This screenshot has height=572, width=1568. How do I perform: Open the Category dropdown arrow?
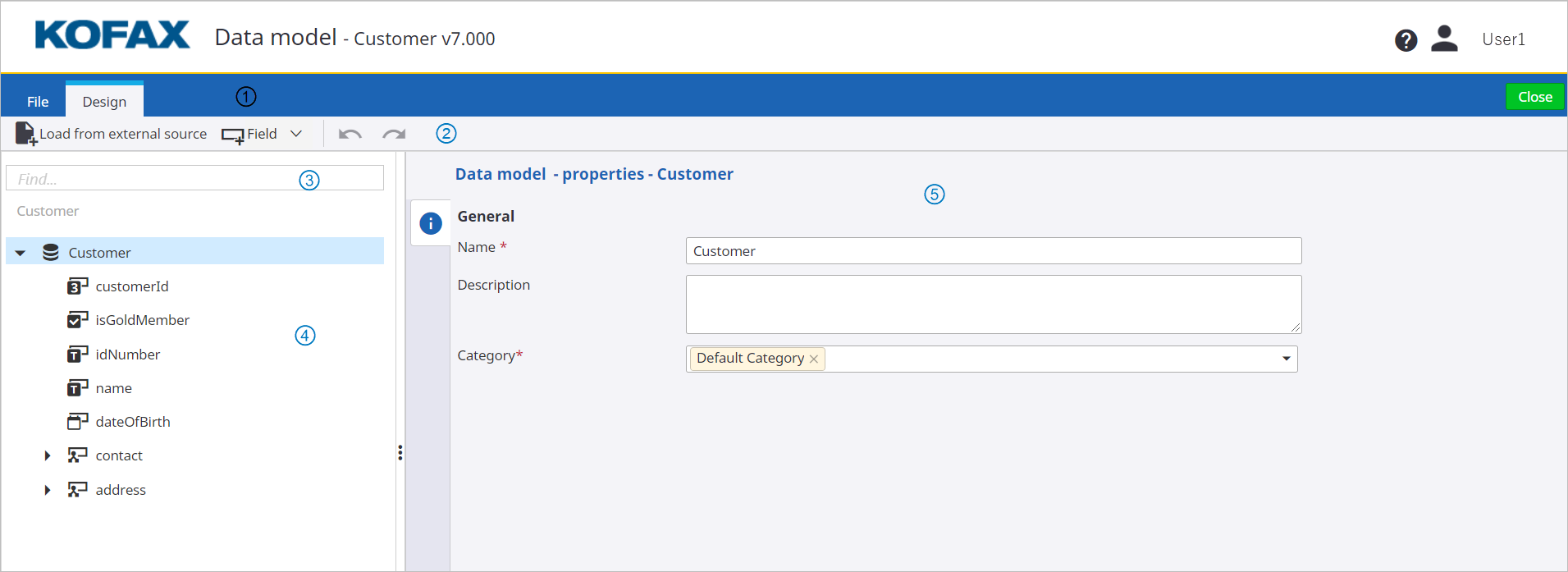(1286, 359)
